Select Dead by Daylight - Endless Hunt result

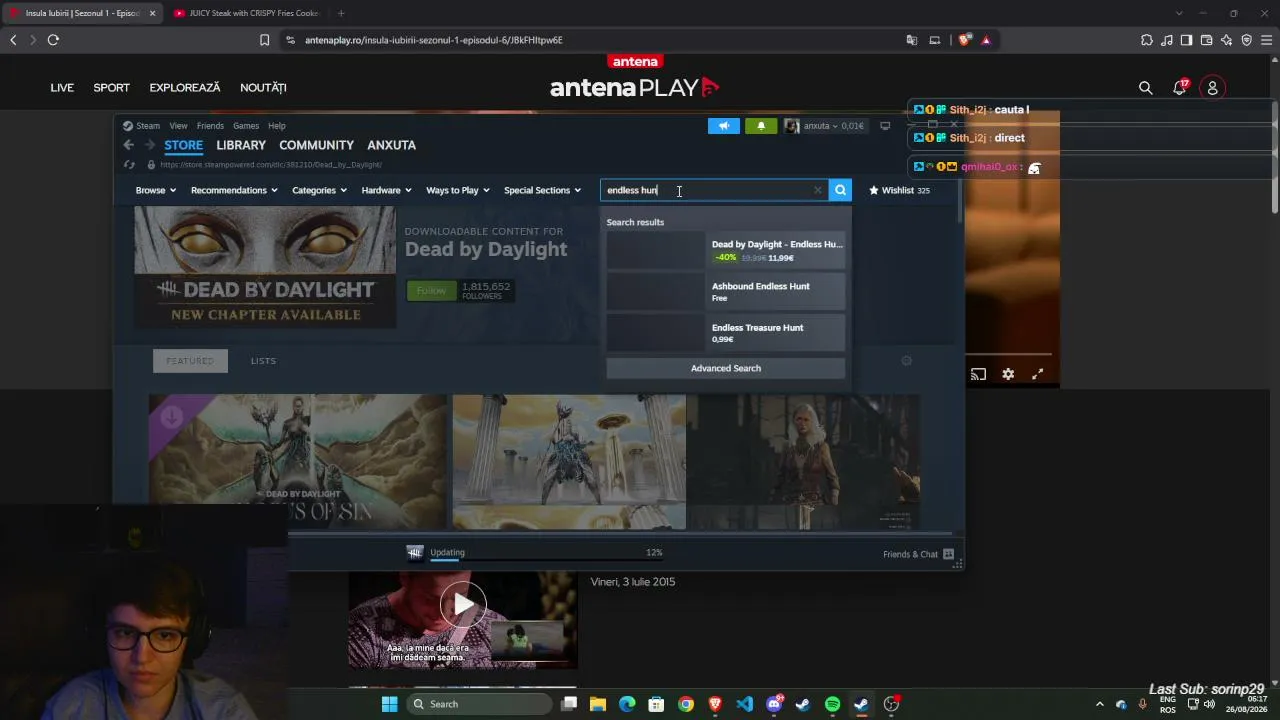(726, 250)
